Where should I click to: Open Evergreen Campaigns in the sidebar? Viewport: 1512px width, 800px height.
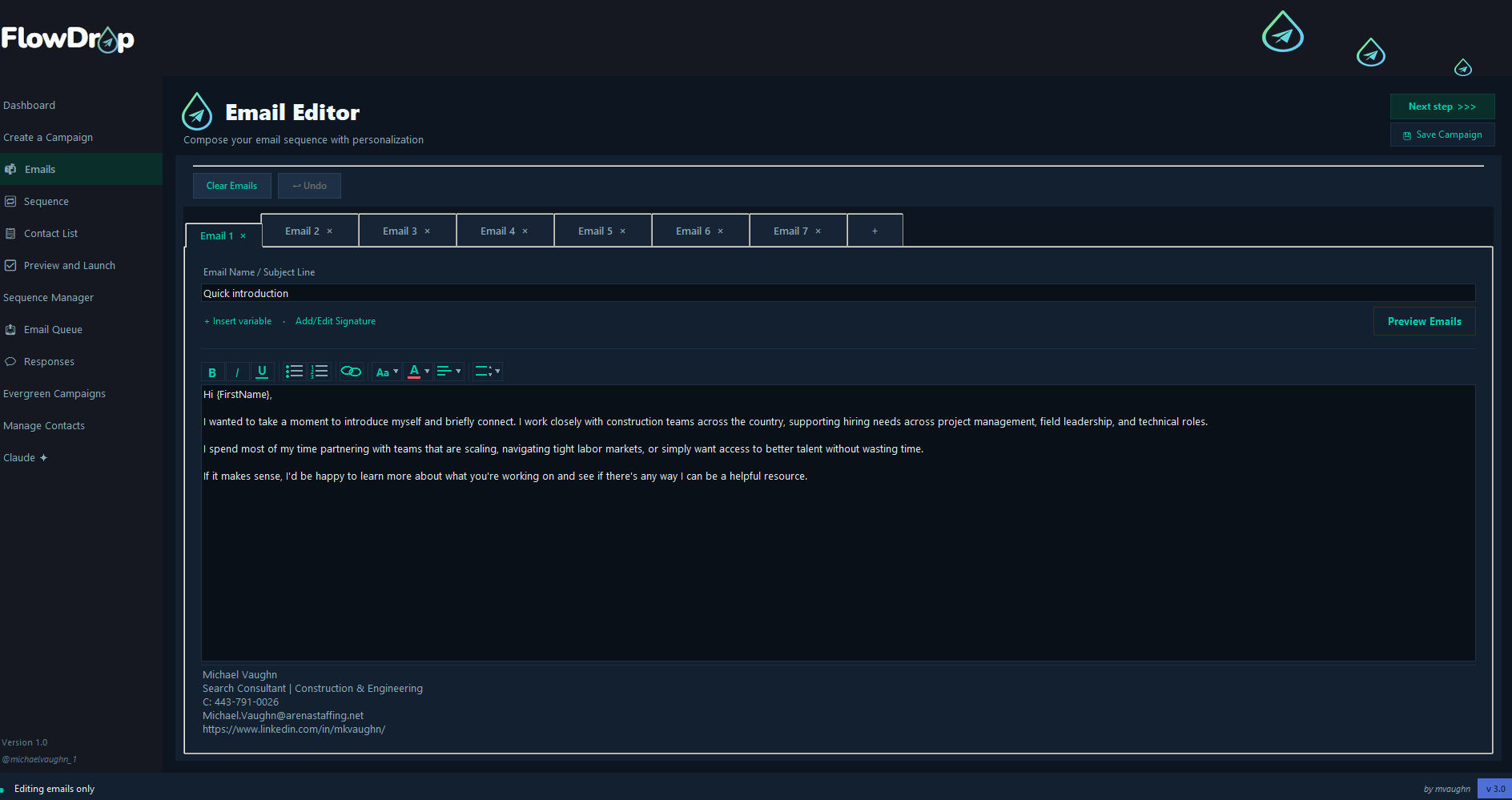point(54,393)
